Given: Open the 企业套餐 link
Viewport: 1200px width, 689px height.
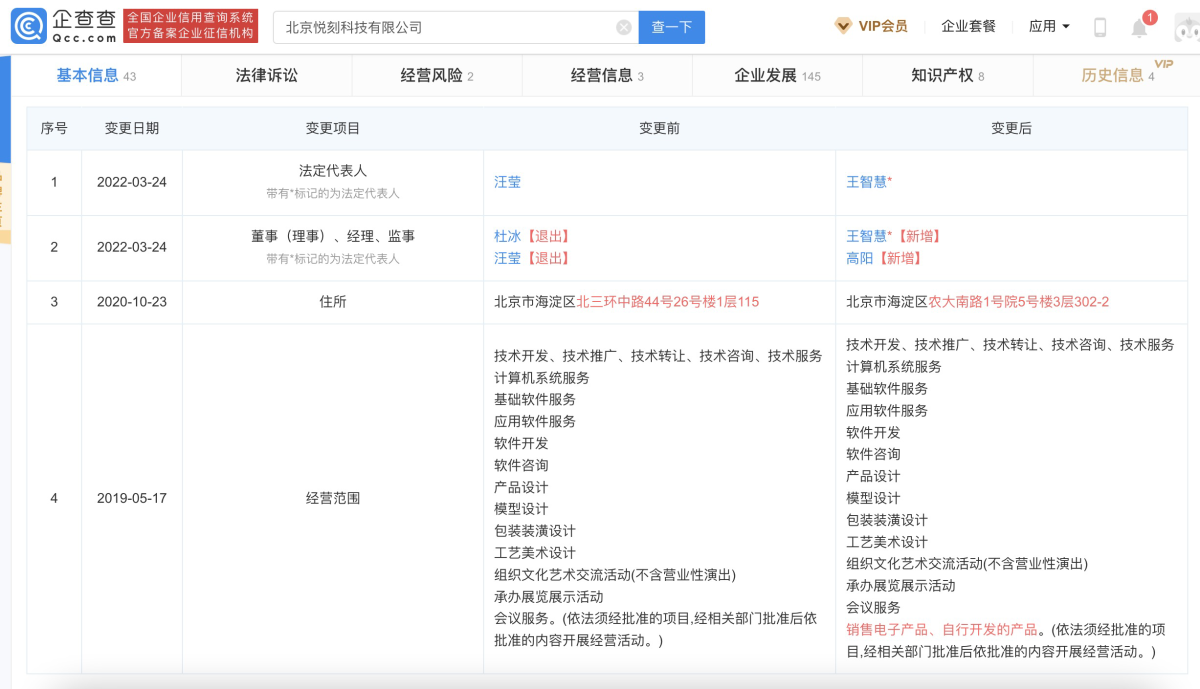Looking at the screenshot, I should tap(968, 26).
